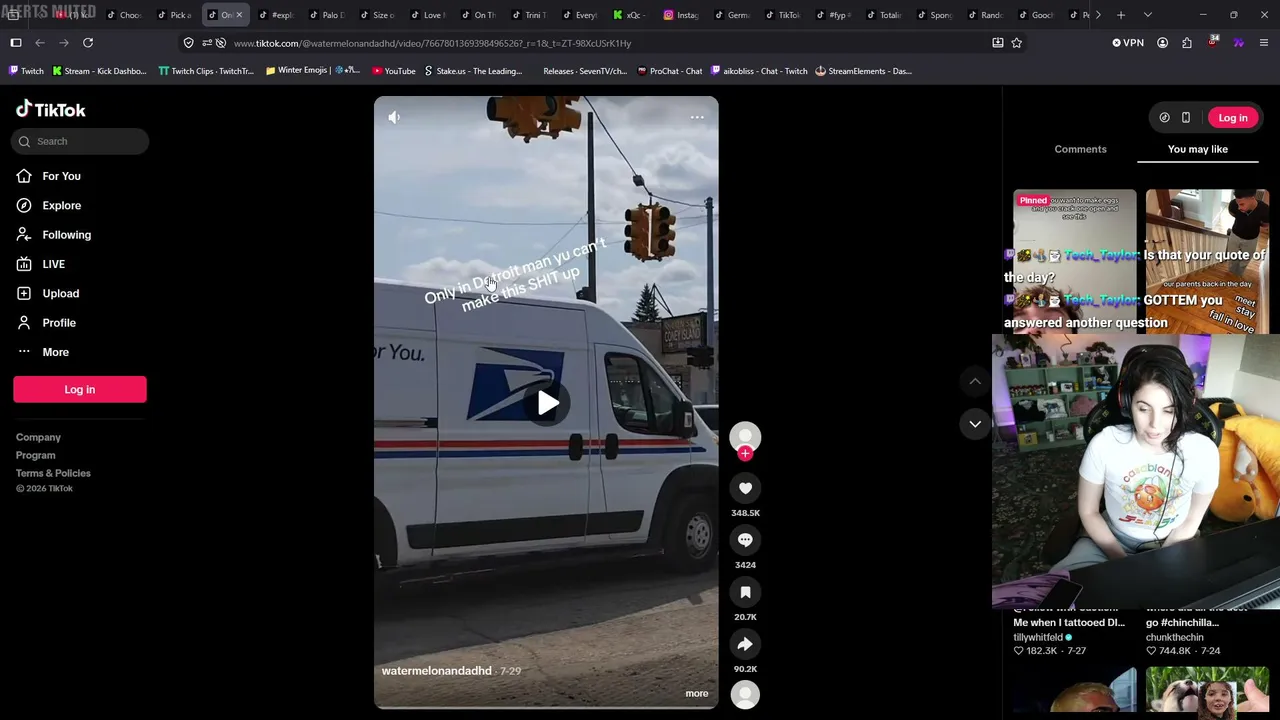Screen dimensions: 1280x720
Task: Toggle the browser sidebar panel icon
Action: 16,43
